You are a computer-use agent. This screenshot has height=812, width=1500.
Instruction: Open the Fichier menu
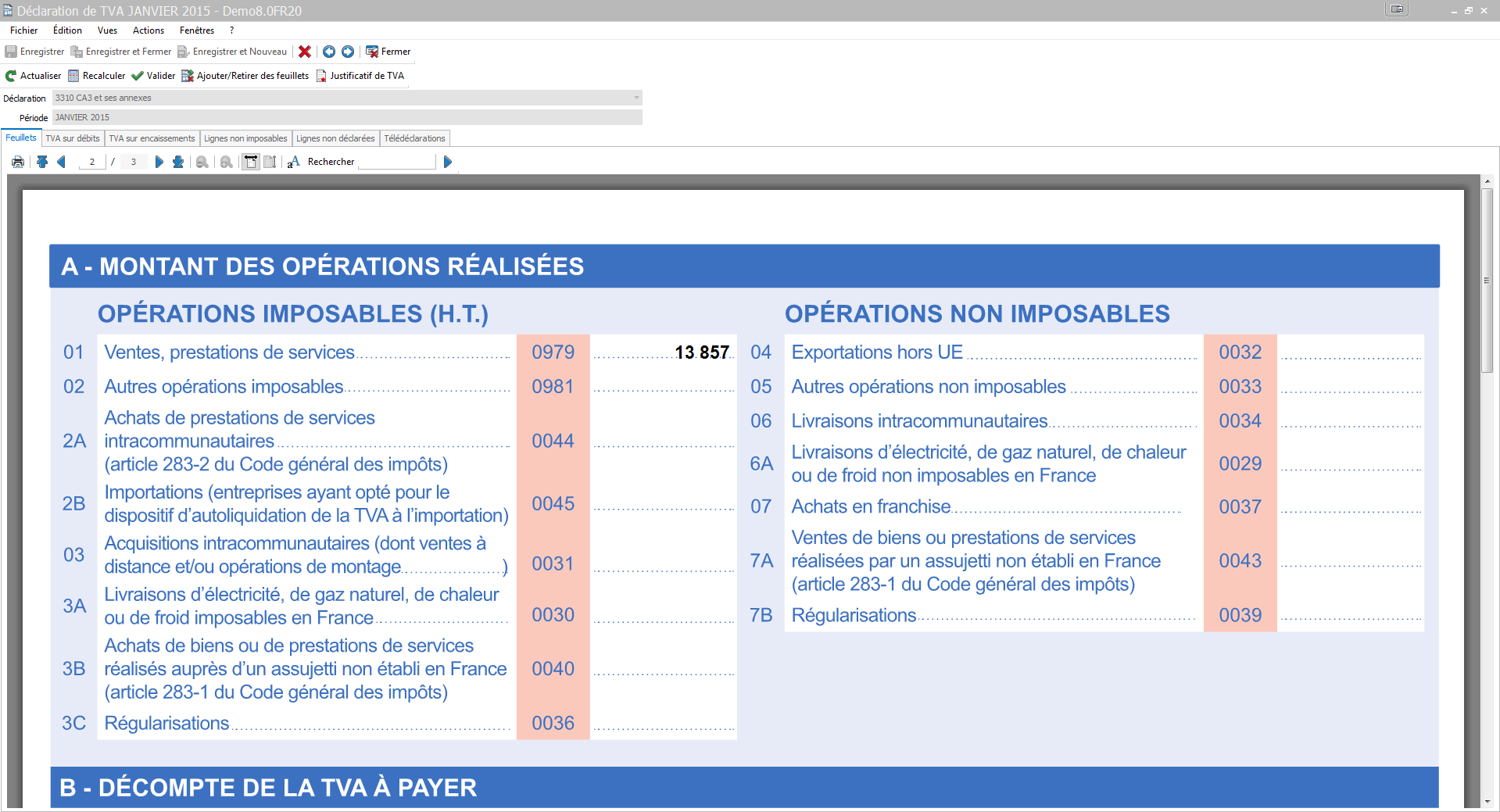pos(24,30)
